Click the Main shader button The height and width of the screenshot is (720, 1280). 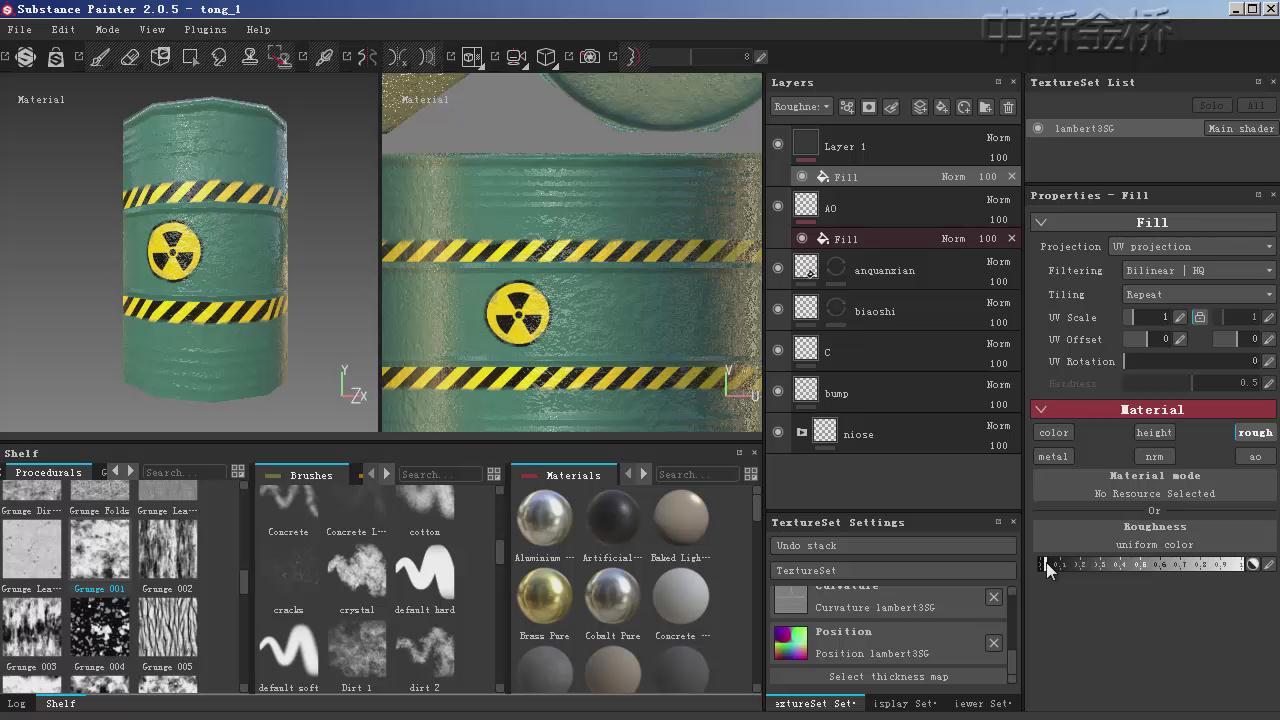coord(1241,128)
